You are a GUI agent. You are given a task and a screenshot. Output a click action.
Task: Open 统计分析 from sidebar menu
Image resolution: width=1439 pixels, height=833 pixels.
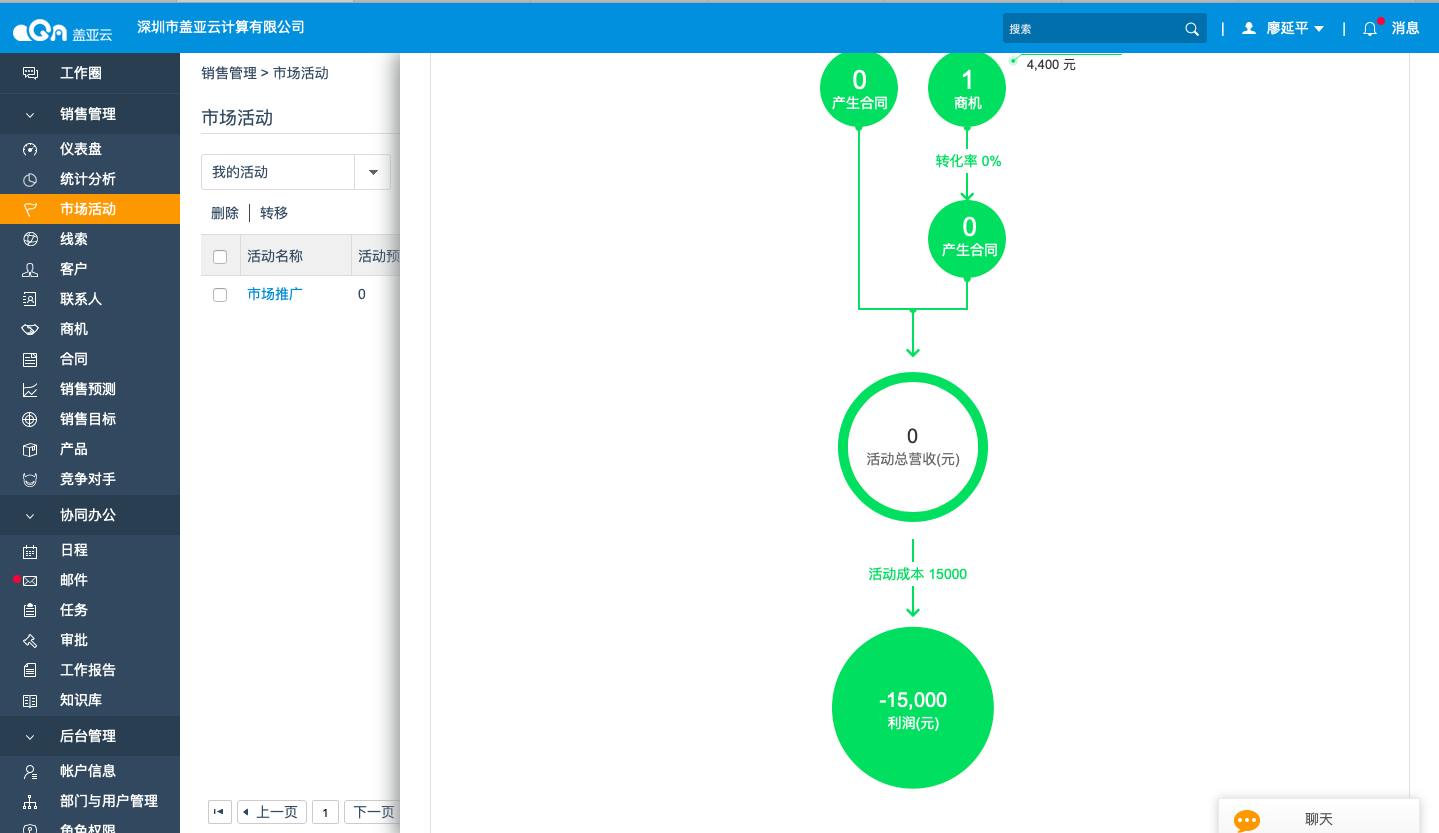pyautogui.click(x=88, y=179)
